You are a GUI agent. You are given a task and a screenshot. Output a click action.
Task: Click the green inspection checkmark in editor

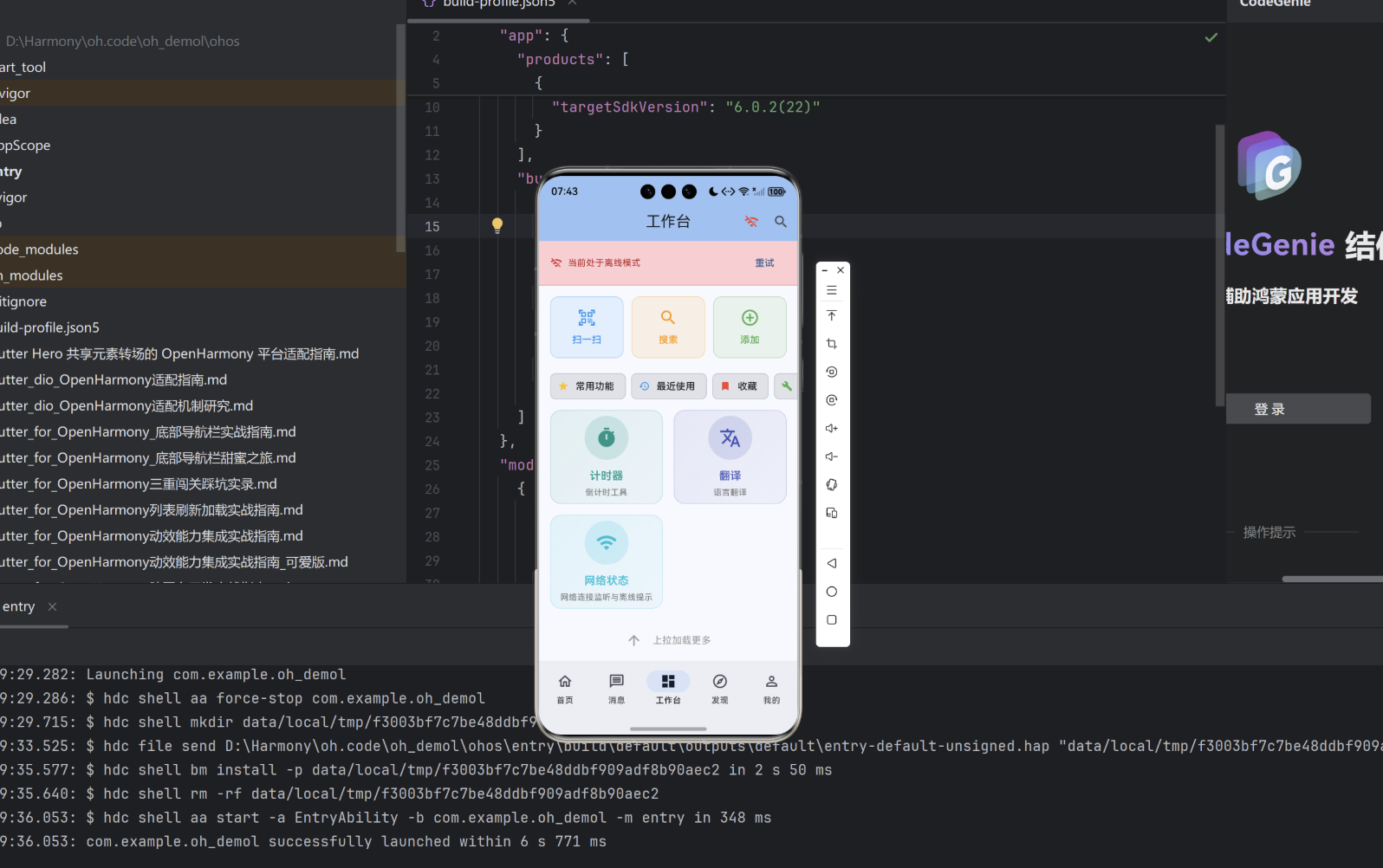(x=1211, y=37)
